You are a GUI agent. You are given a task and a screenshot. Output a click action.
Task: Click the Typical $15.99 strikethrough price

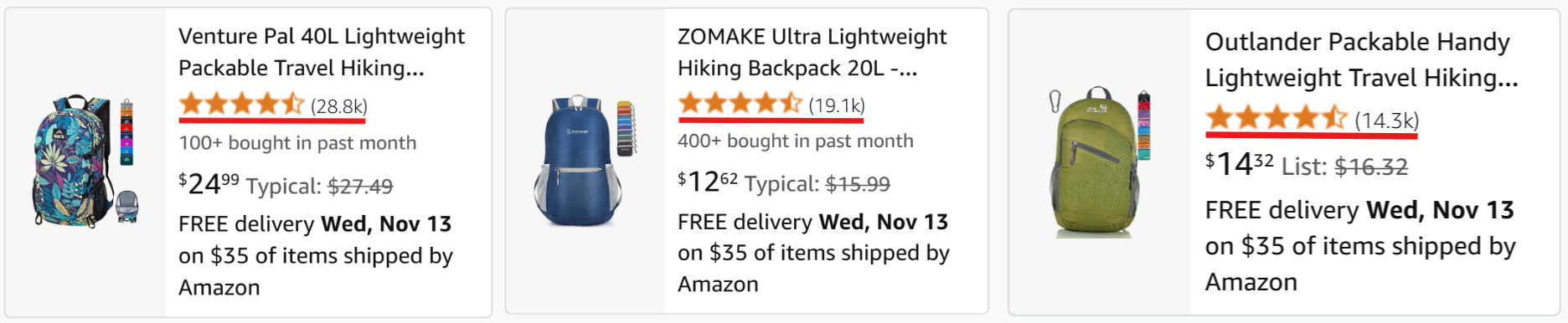[818, 183]
